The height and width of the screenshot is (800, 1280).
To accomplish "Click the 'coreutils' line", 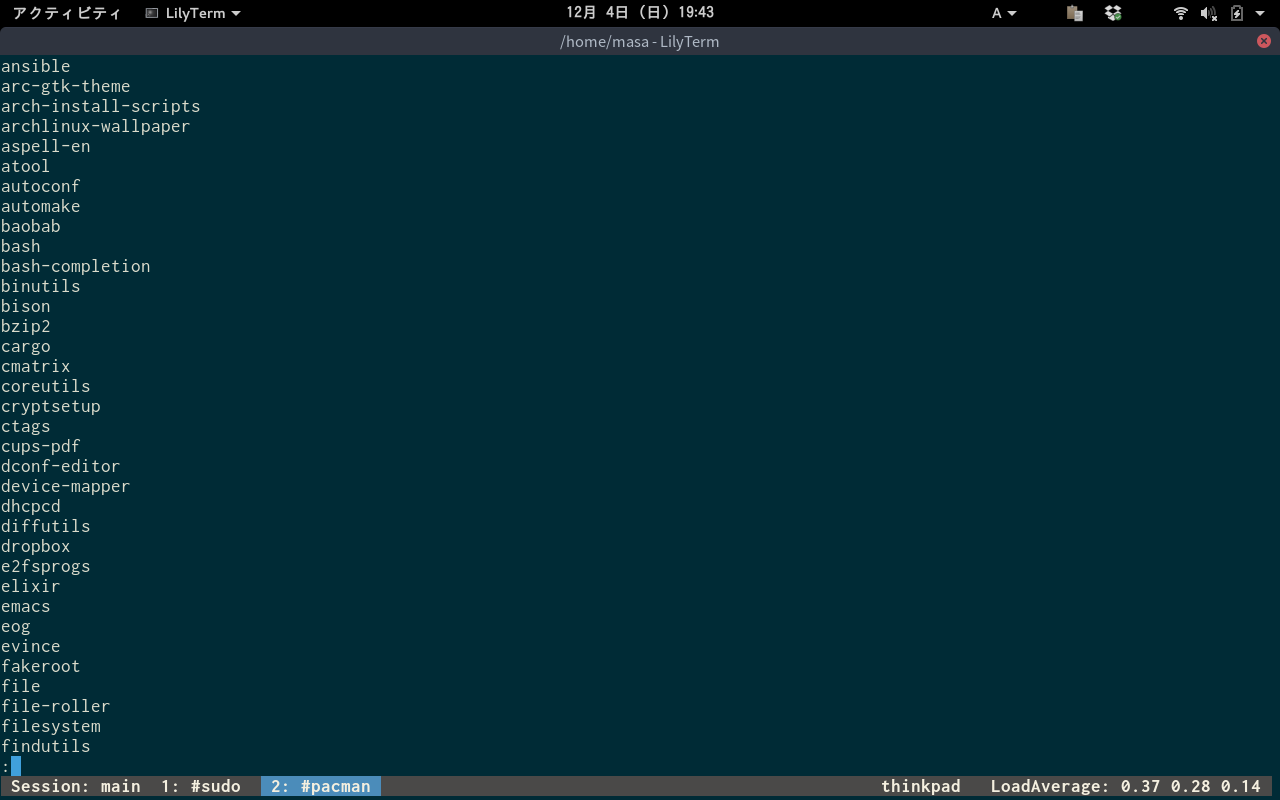I will [x=46, y=386].
